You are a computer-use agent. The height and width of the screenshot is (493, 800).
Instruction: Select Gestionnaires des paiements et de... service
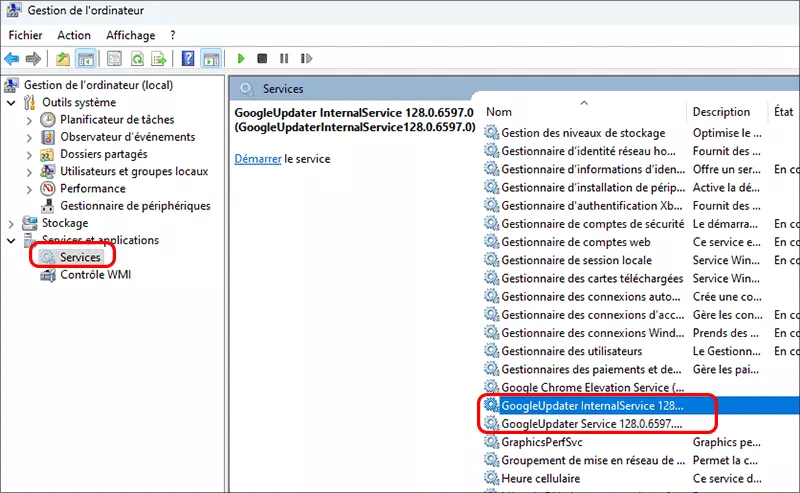coord(591,369)
